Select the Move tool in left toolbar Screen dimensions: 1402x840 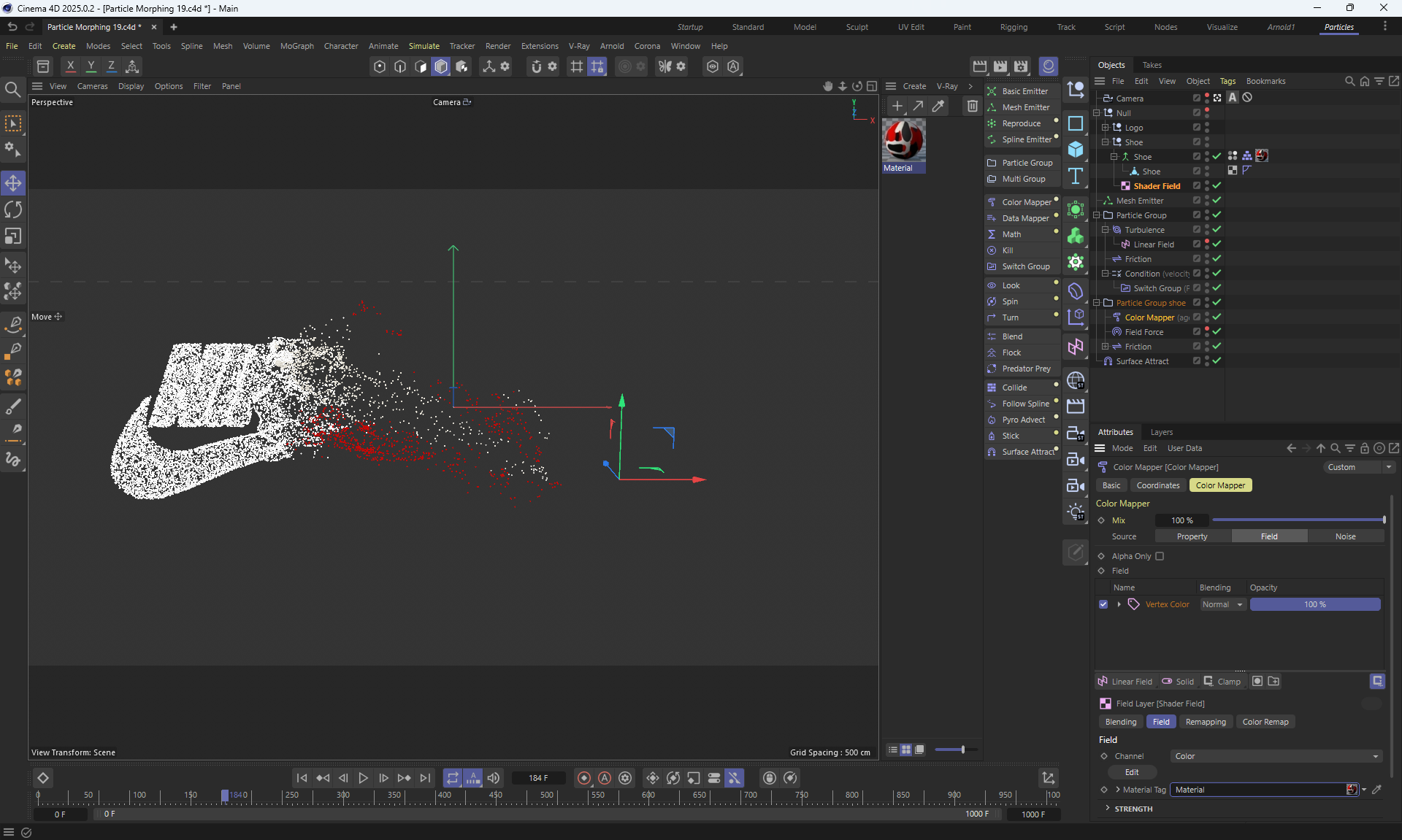tap(13, 182)
